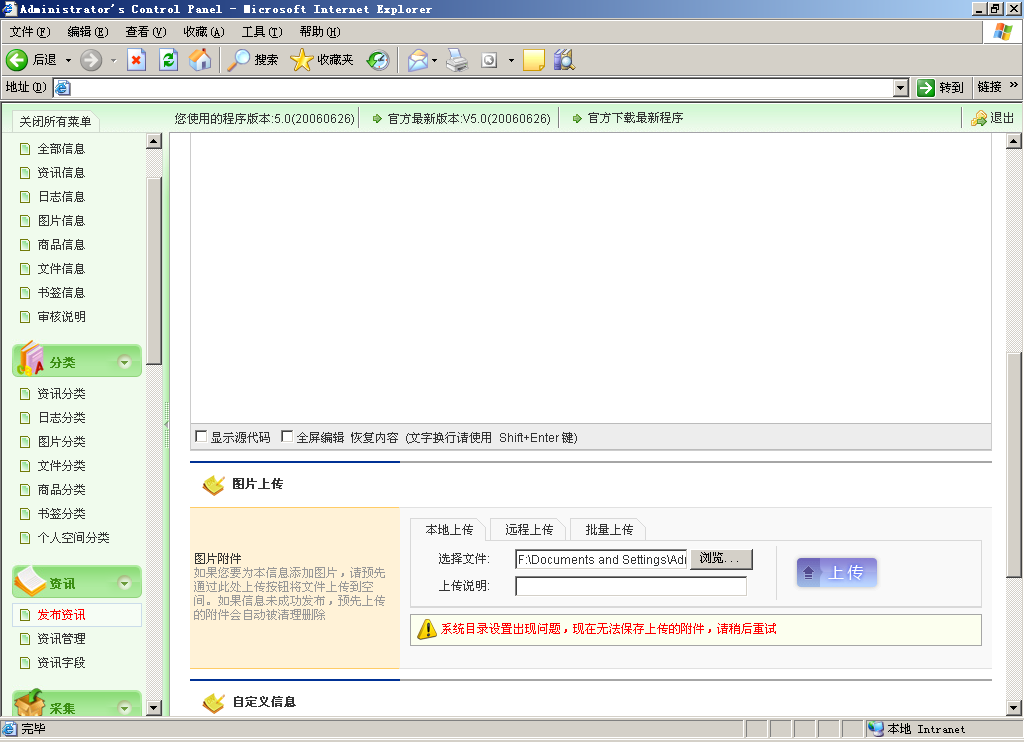Open the 编辑(E) menu
The image size is (1024, 742).
pyautogui.click(x=88, y=32)
